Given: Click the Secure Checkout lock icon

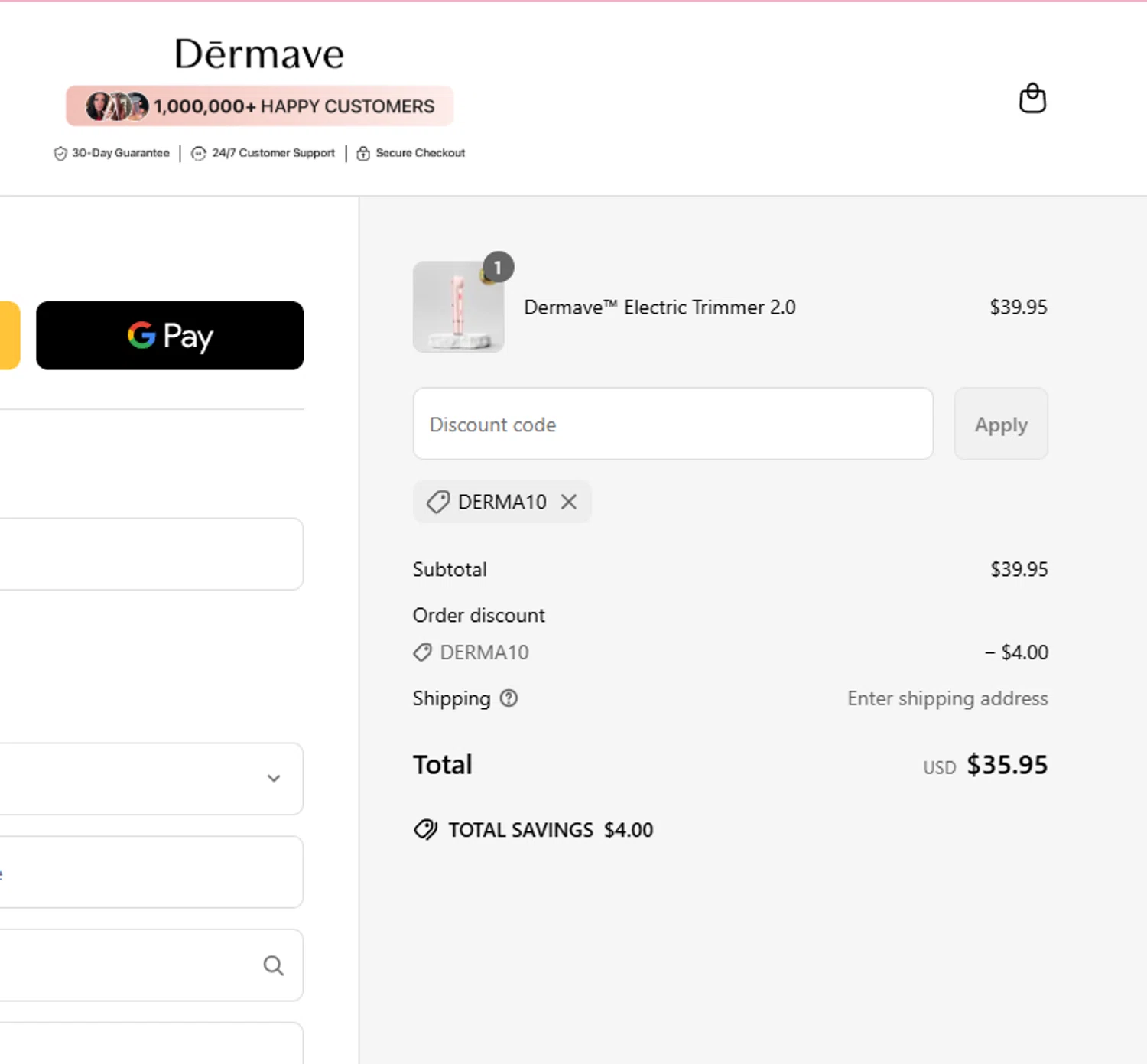Looking at the screenshot, I should [x=363, y=154].
